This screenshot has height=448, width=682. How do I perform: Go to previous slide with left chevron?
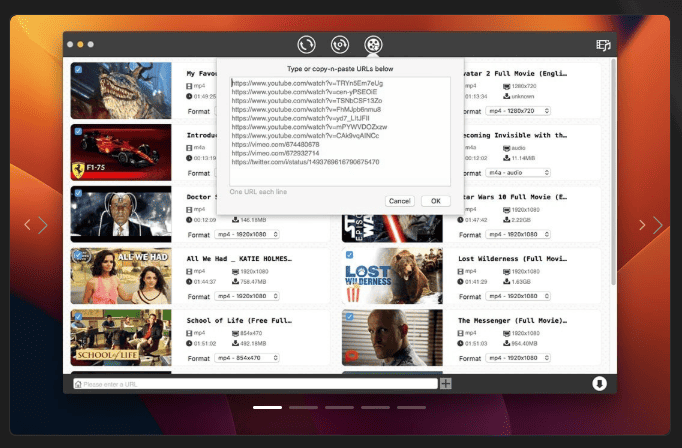click(x=27, y=225)
